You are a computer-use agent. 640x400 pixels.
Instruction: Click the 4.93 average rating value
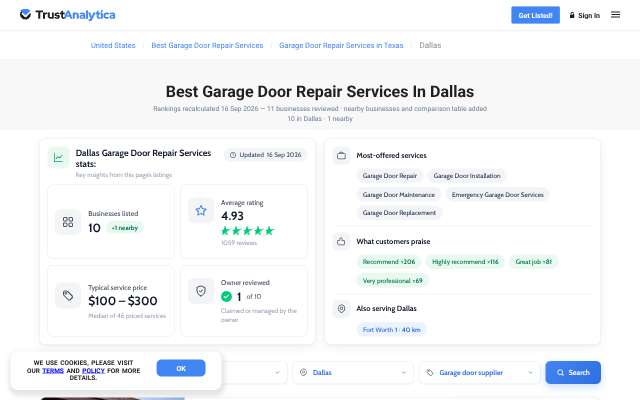(x=232, y=216)
